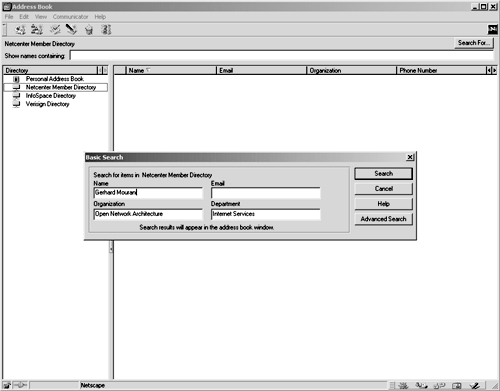Open the View menu
This screenshot has width=500, height=391.
pyautogui.click(x=41, y=17)
